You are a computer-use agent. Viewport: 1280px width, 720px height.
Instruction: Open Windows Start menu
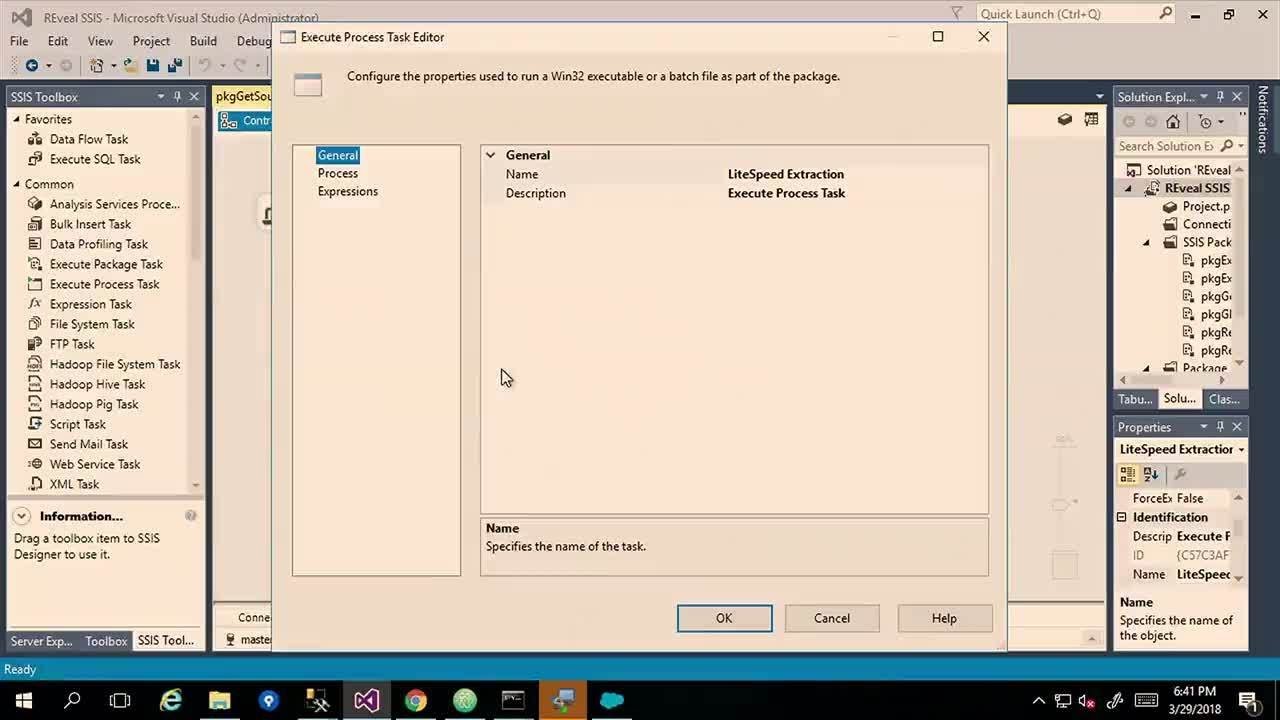click(x=24, y=700)
